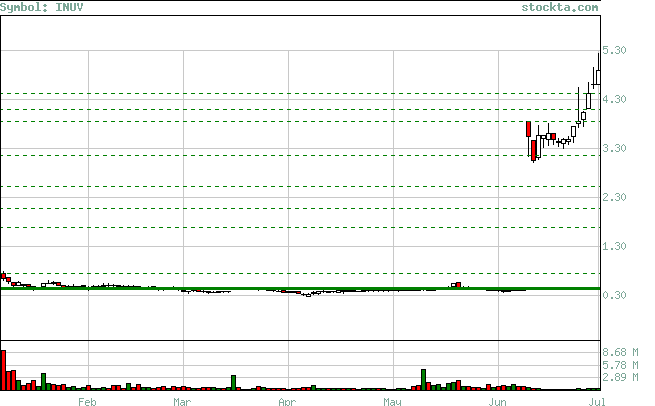Click the tall green volume bar in May
Viewport: 655px width, 406px height.
[x=423, y=380]
